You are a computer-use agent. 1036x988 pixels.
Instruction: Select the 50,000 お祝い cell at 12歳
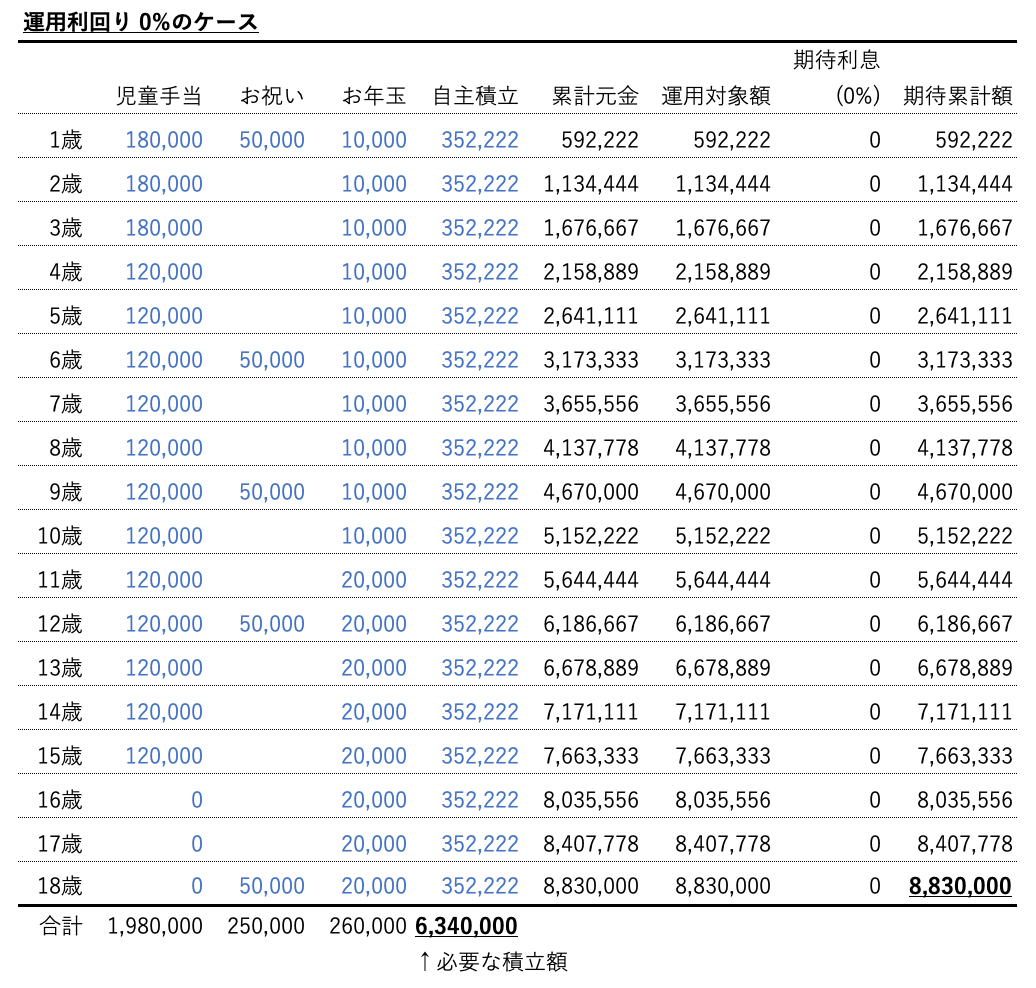[x=270, y=624]
